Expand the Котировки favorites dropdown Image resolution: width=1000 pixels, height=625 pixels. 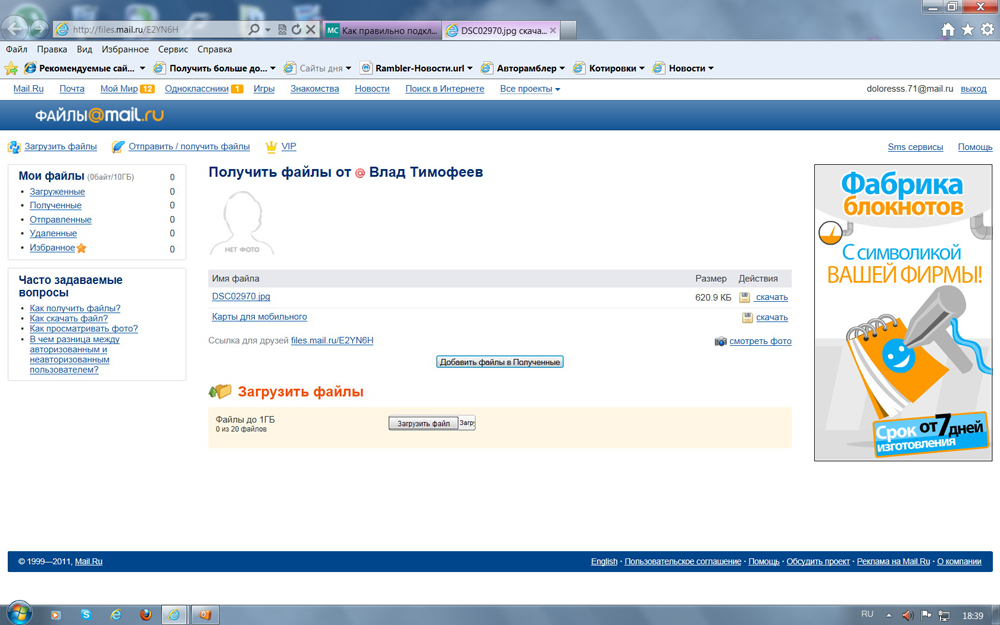point(615,69)
